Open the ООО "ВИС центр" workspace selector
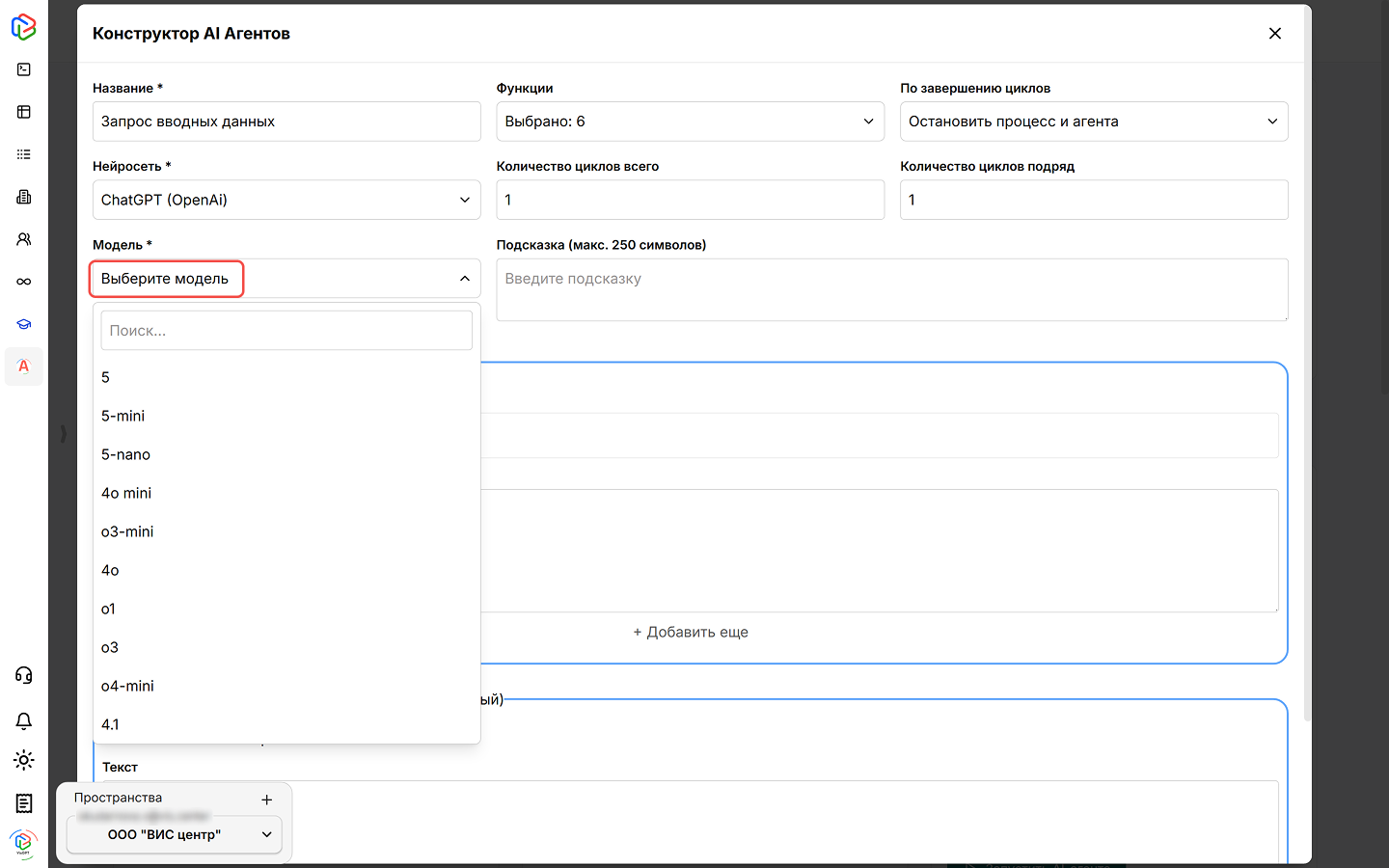 coord(175,834)
